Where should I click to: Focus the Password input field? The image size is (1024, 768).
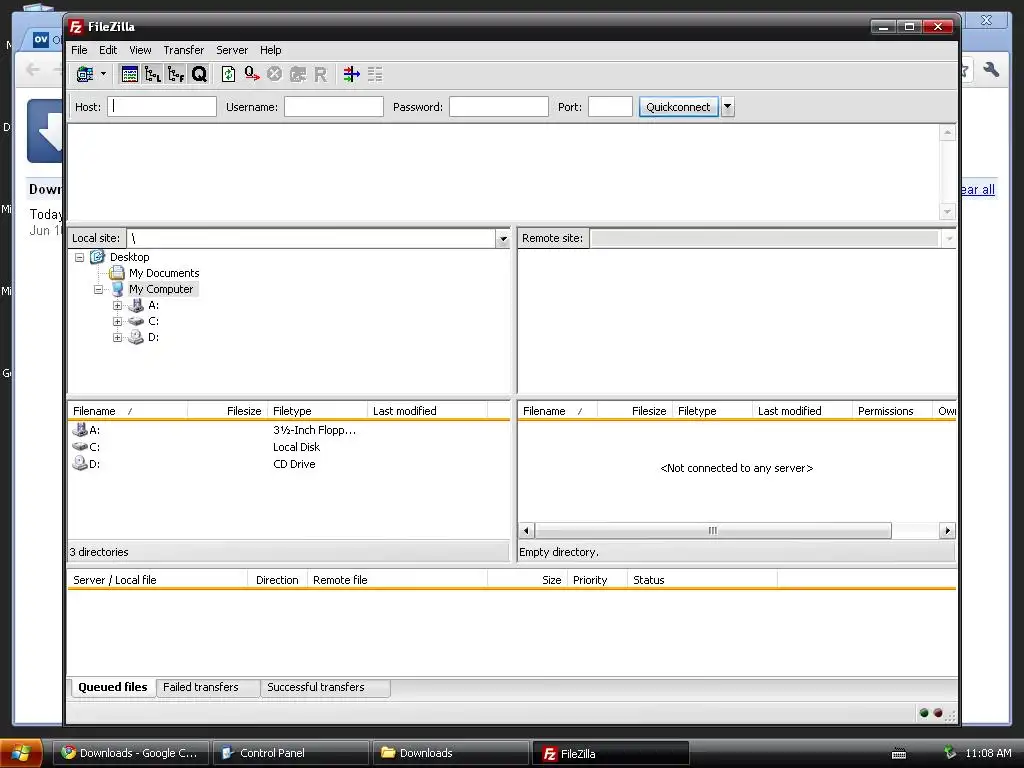click(499, 106)
